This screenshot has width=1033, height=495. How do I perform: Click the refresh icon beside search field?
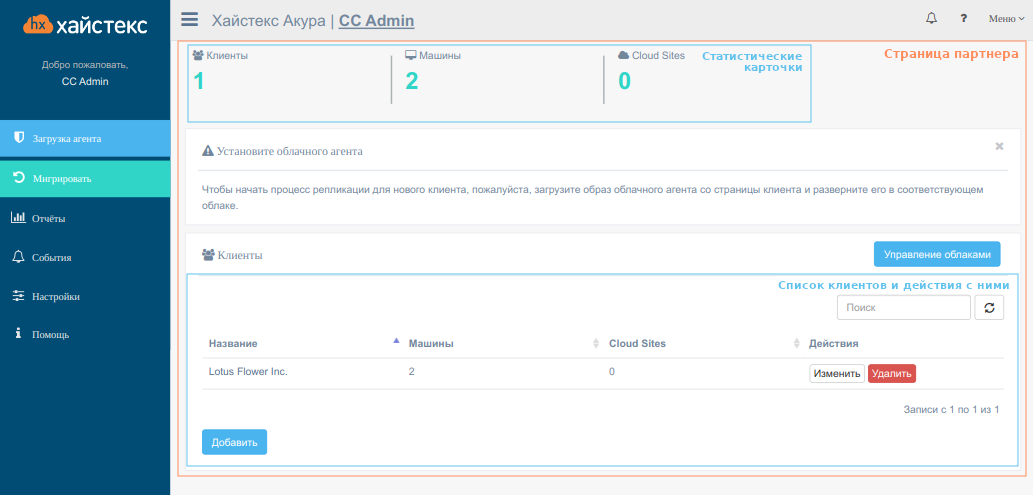(x=988, y=308)
